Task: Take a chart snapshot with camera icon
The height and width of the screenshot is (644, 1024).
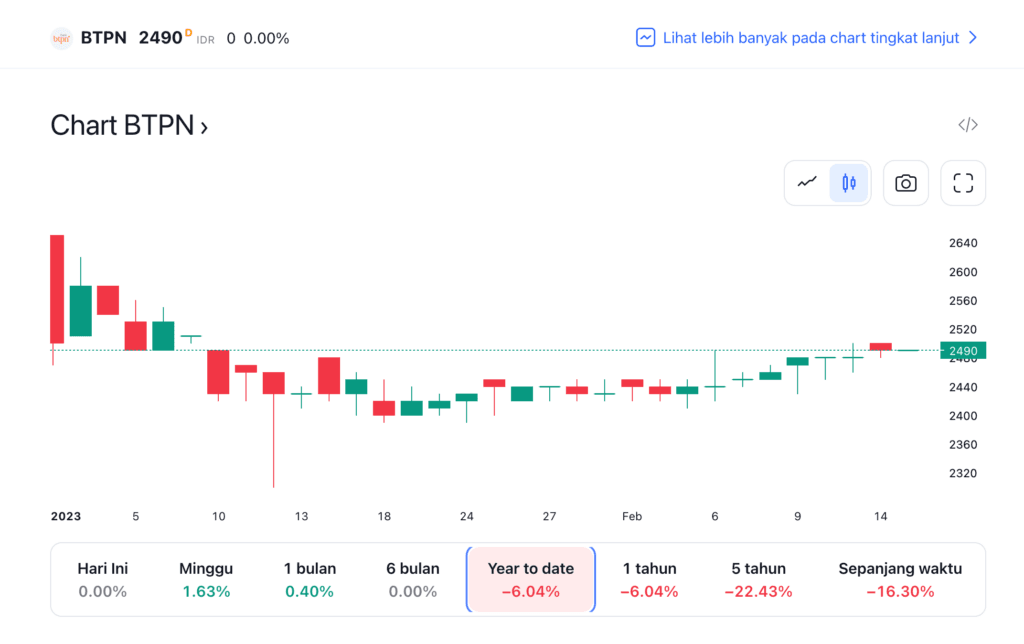Action: [906, 183]
